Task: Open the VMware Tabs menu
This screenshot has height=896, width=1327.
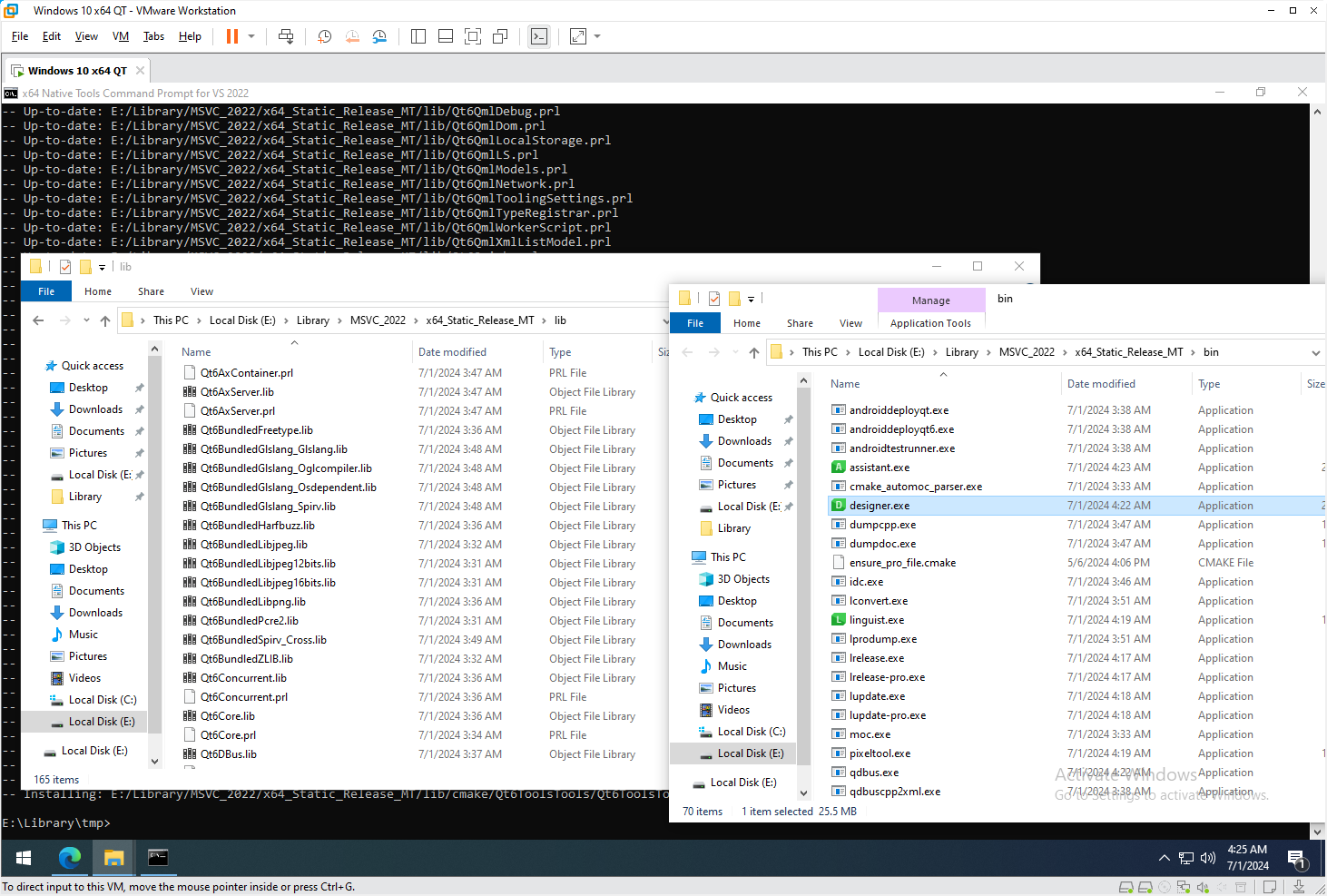Action: tap(153, 36)
